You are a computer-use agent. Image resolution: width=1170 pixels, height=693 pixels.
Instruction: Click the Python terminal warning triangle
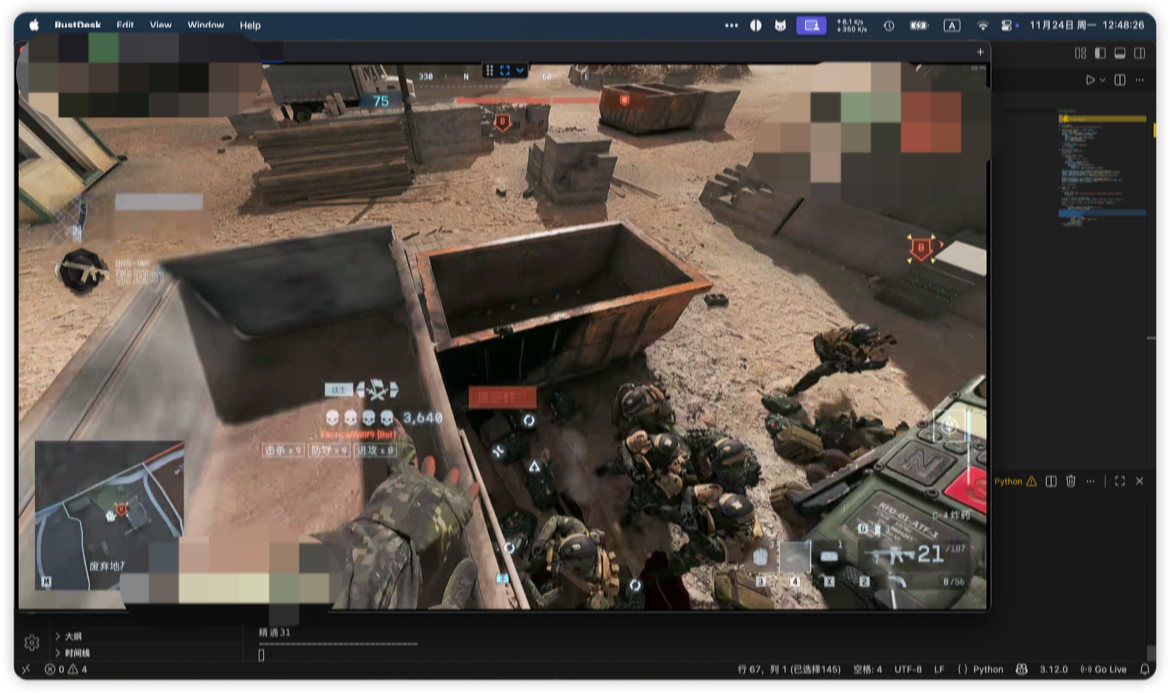coord(1031,481)
